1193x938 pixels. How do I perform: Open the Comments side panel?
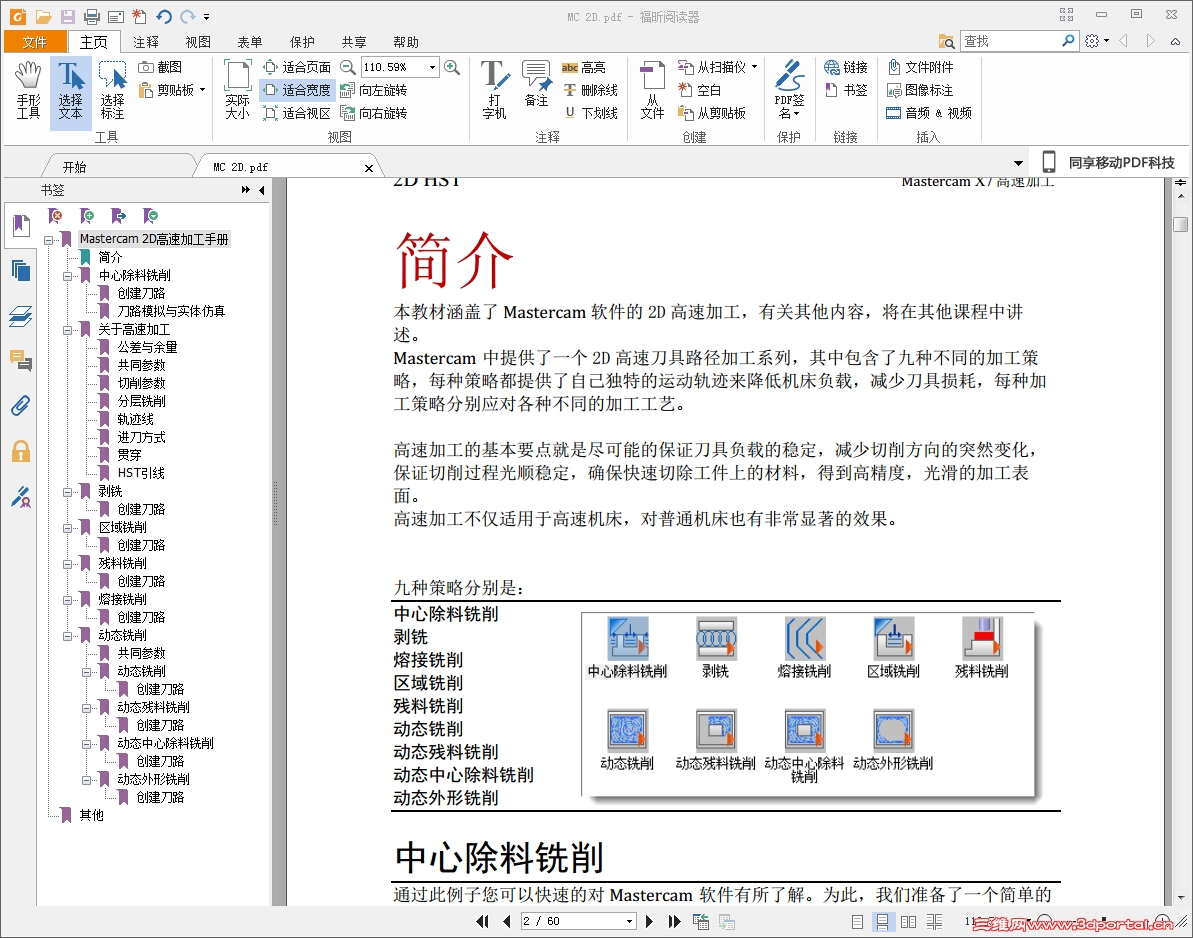point(21,360)
